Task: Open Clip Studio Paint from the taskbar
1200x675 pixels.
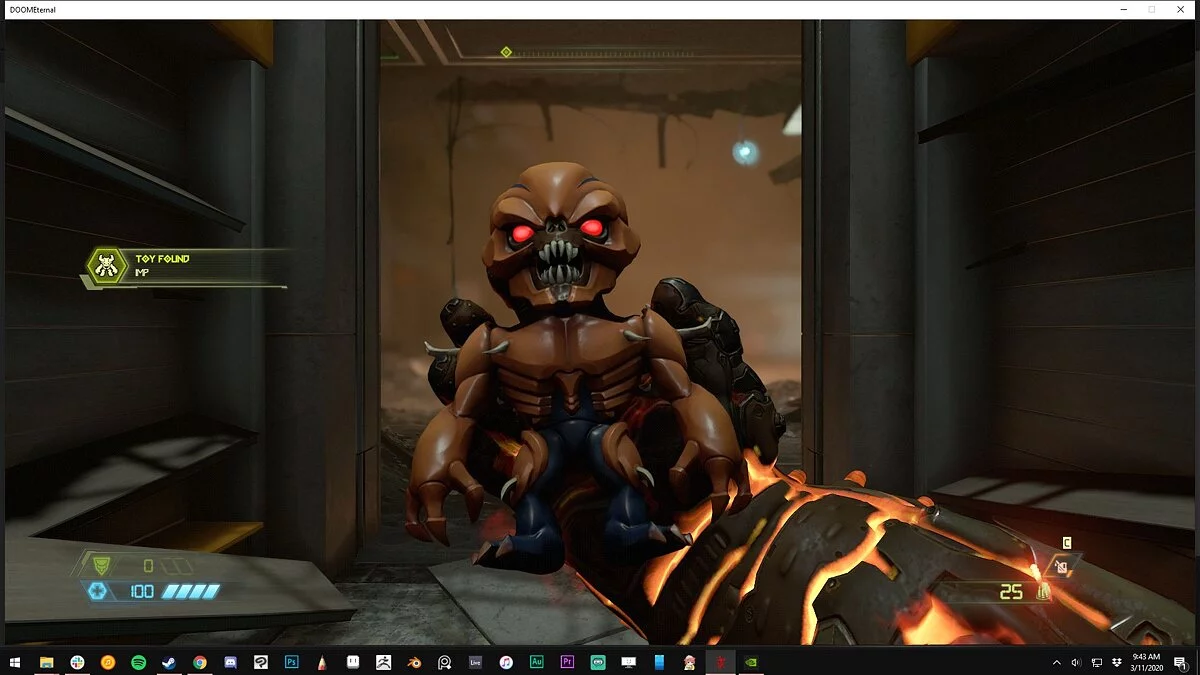Action: tap(261, 662)
